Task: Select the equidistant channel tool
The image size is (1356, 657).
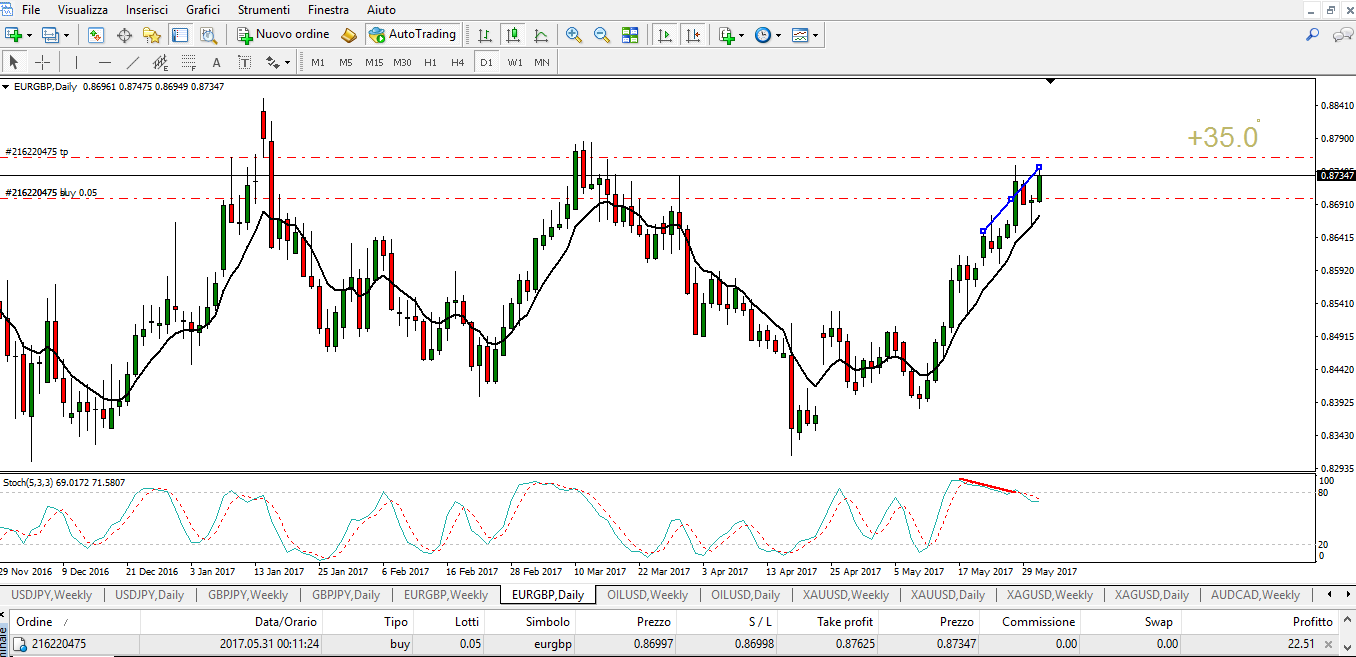Action: [160, 62]
